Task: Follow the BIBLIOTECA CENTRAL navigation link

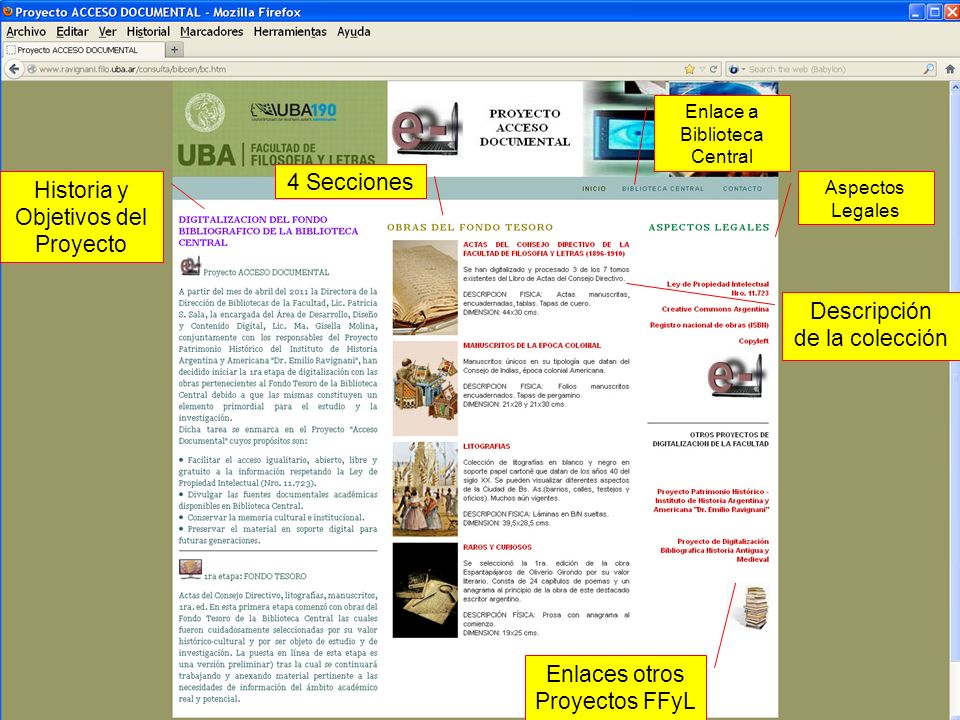Action: click(663, 189)
